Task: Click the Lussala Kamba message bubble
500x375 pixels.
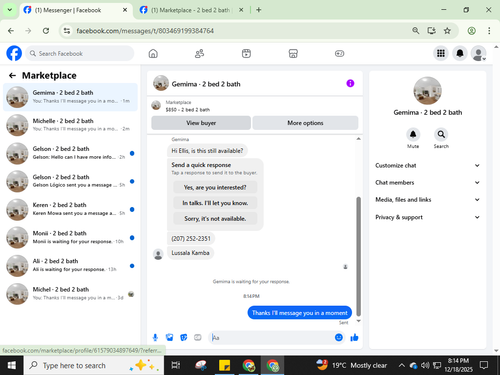Action: pos(190,253)
